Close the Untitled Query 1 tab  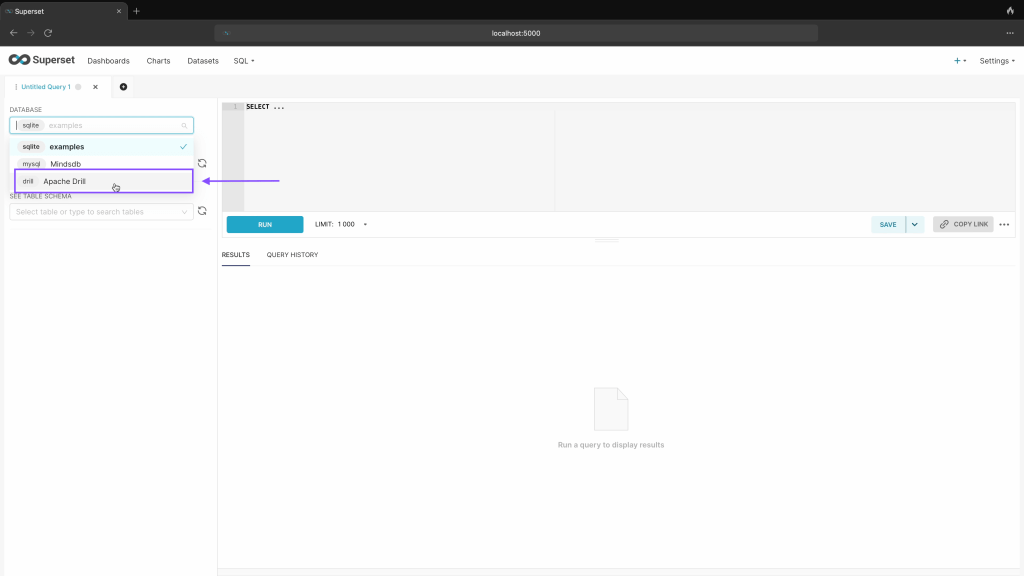(x=96, y=87)
